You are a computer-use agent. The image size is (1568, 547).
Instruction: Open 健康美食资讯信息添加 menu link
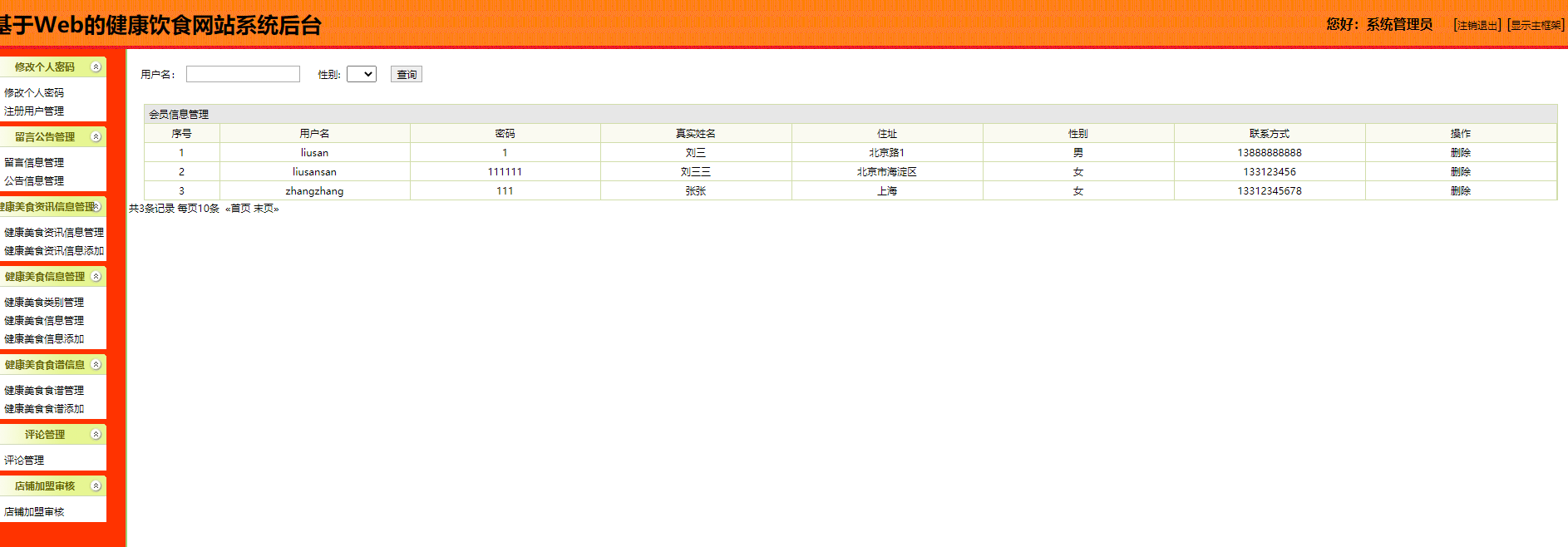click(x=54, y=250)
